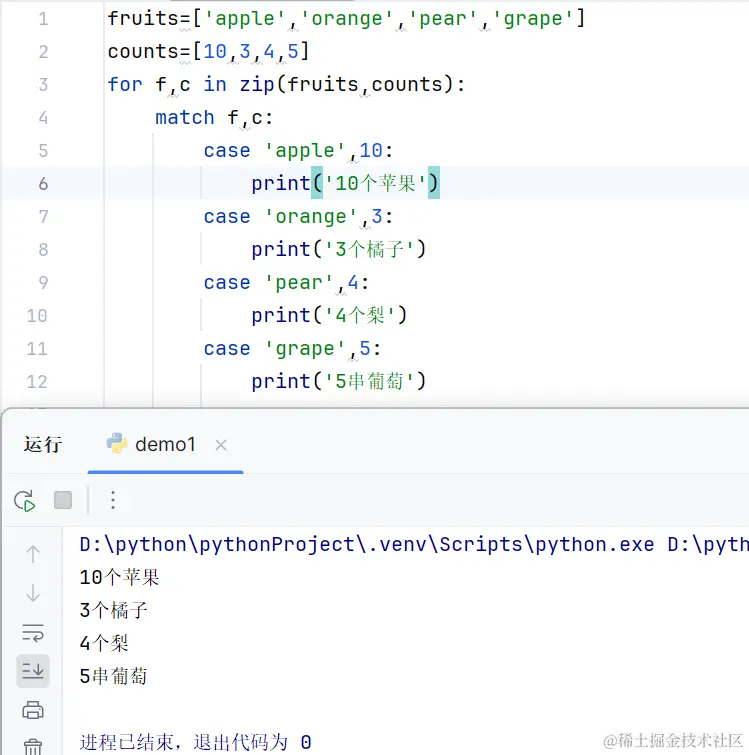Toggle soft-wrap in run console
This screenshot has width=749, height=755.
click(x=33, y=632)
